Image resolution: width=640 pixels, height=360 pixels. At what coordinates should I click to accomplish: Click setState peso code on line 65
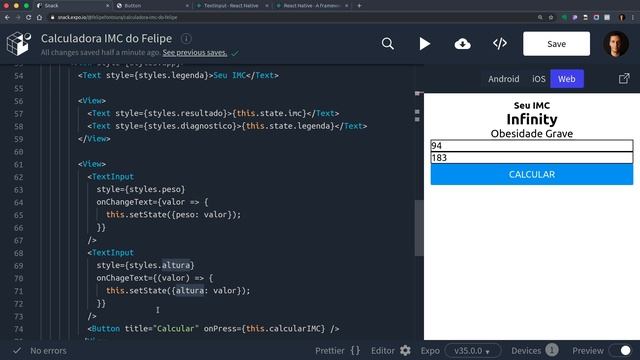[173, 215]
